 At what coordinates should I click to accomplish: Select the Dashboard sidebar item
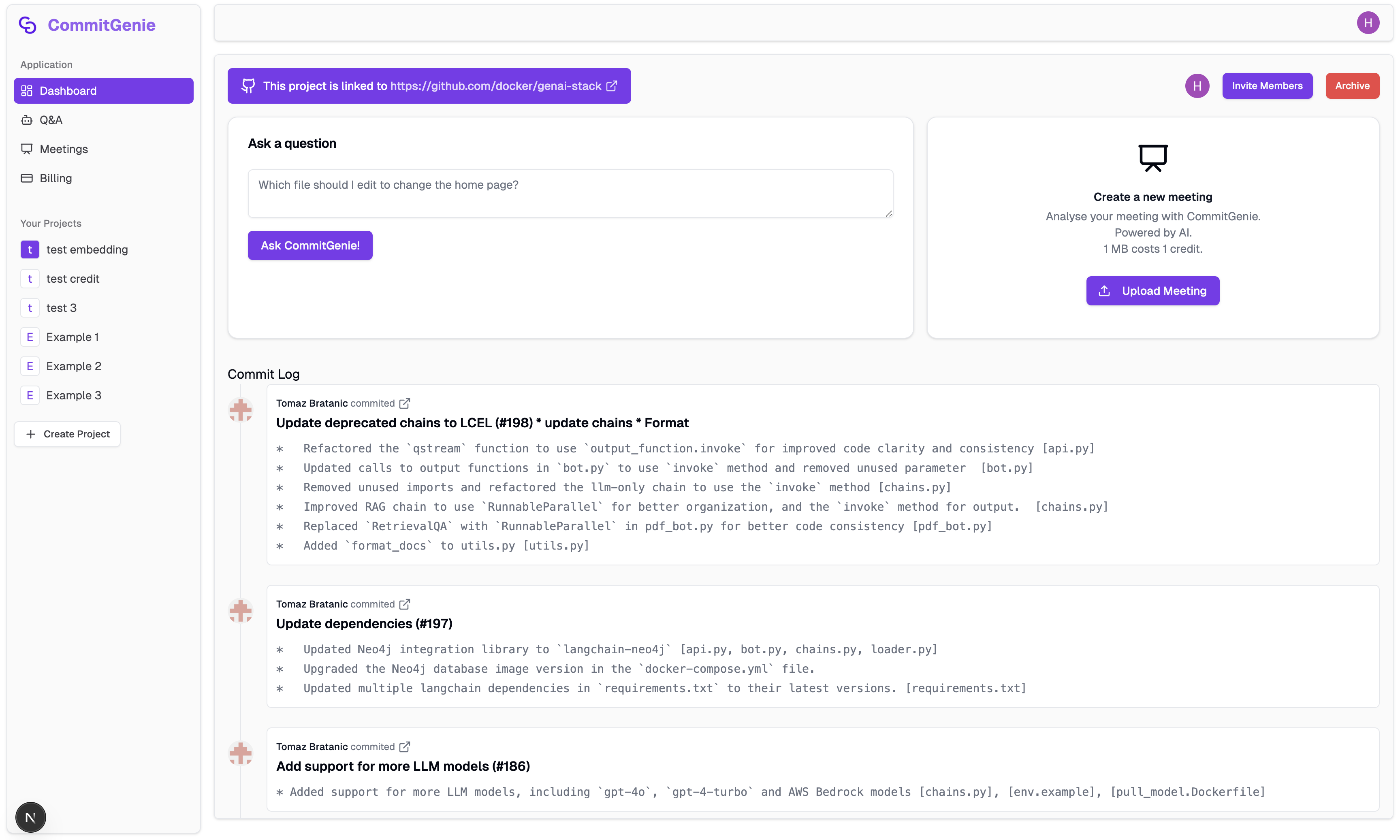[104, 91]
